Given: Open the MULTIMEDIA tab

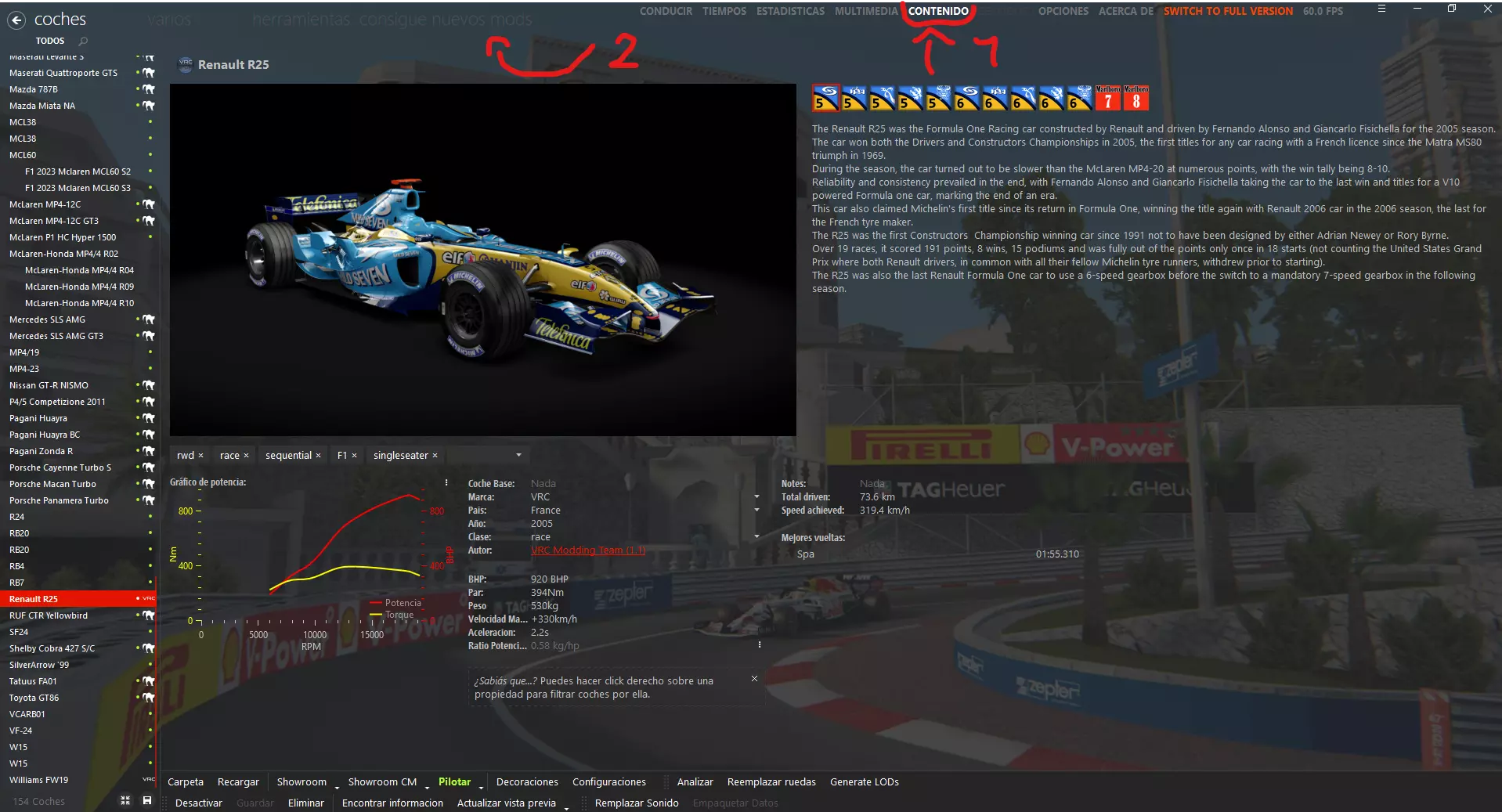Looking at the screenshot, I should 866,11.
